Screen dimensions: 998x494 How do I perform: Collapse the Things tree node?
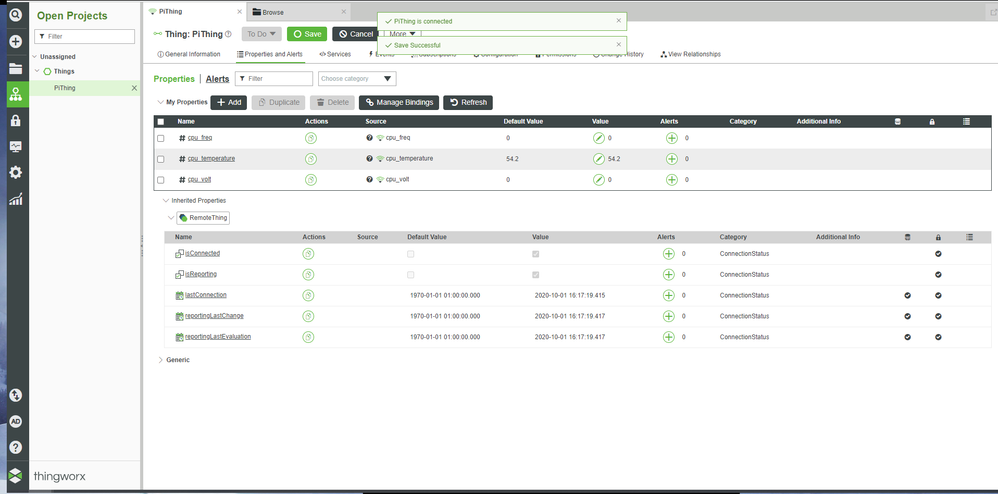click(x=38, y=71)
